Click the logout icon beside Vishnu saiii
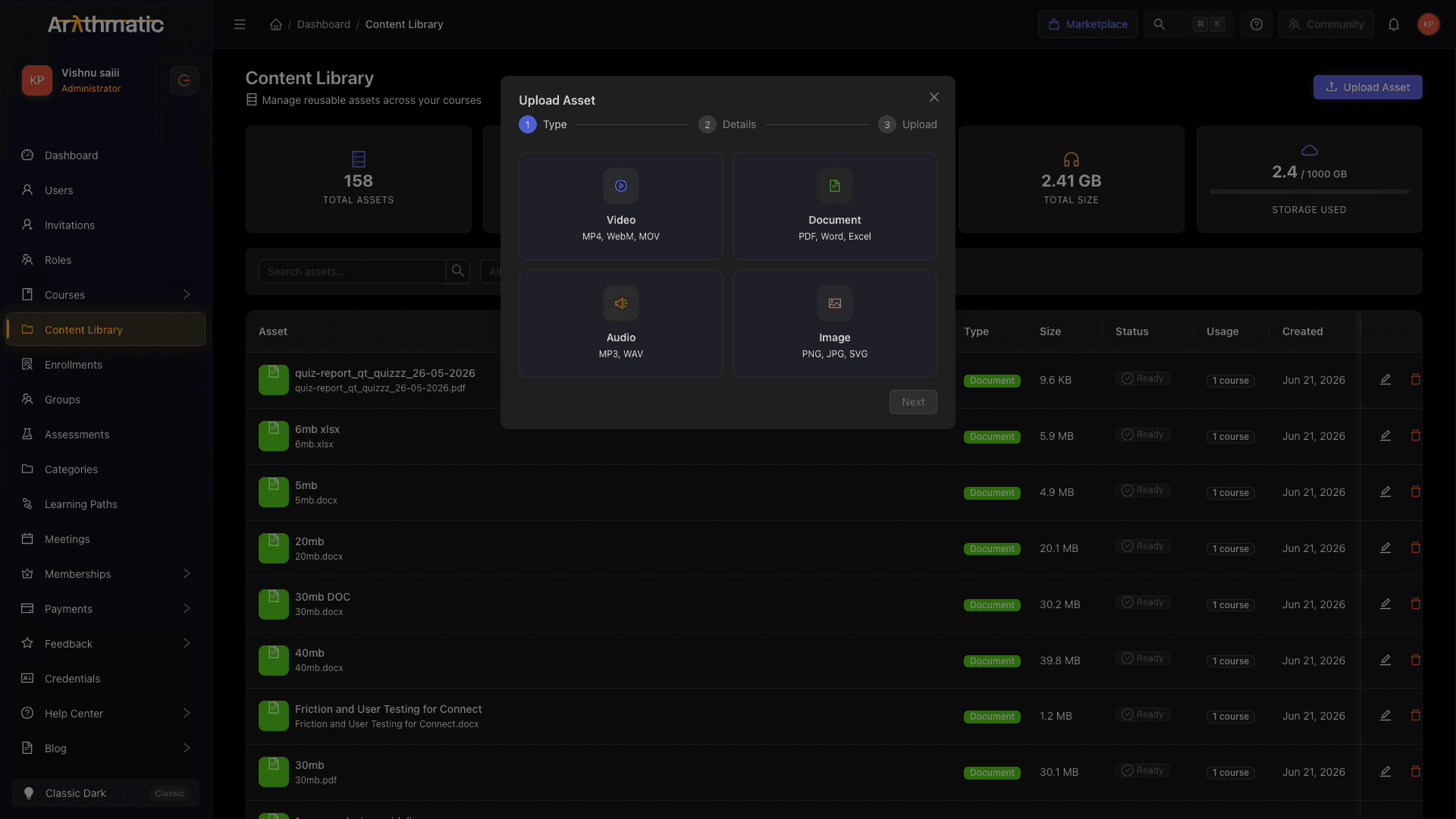The height and width of the screenshot is (819, 1456). pyautogui.click(x=184, y=80)
